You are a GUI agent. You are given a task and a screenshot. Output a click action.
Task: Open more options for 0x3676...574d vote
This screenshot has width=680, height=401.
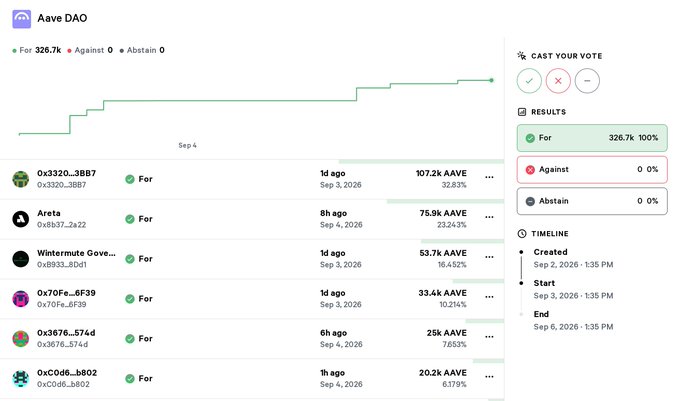coord(489,337)
